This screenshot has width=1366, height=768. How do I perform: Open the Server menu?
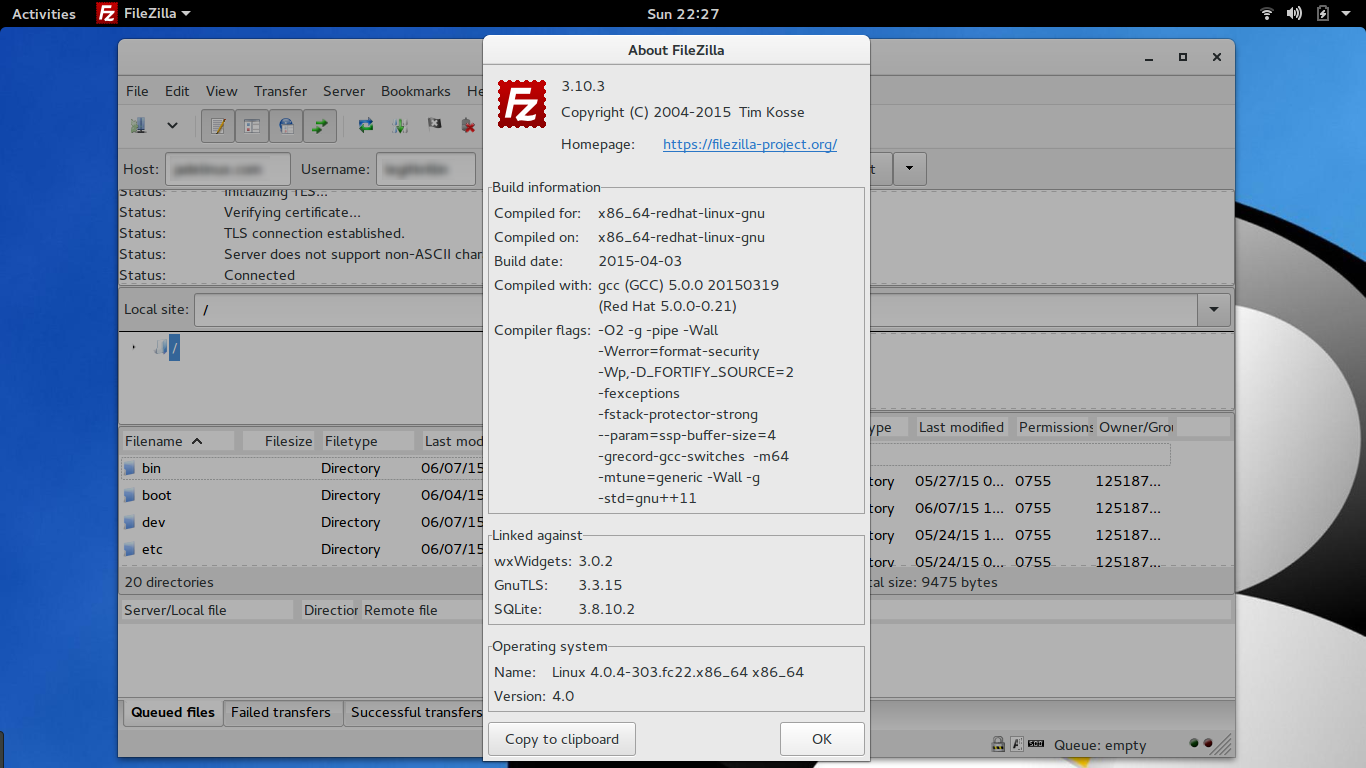pos(344,91)
